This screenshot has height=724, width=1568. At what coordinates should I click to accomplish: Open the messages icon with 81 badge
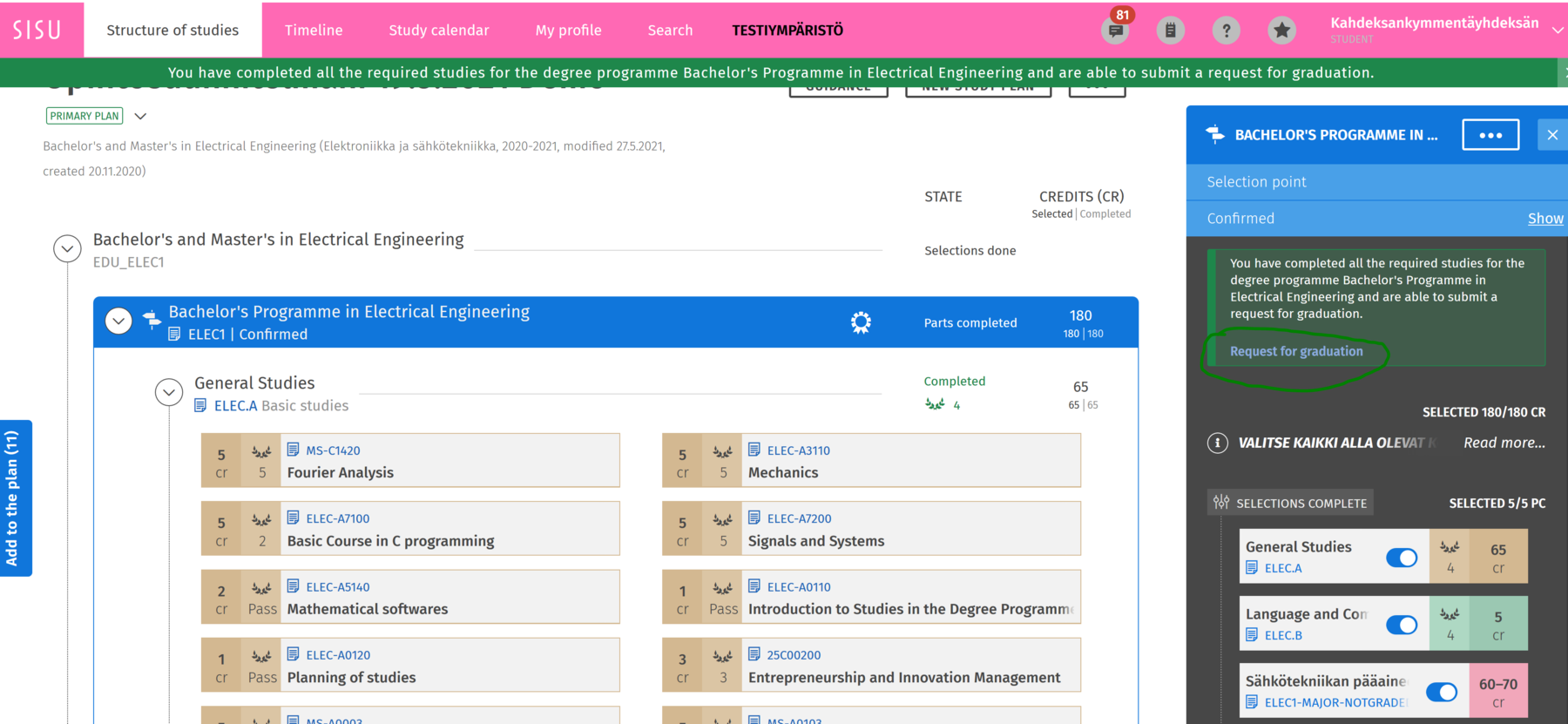click(1115, 30)
